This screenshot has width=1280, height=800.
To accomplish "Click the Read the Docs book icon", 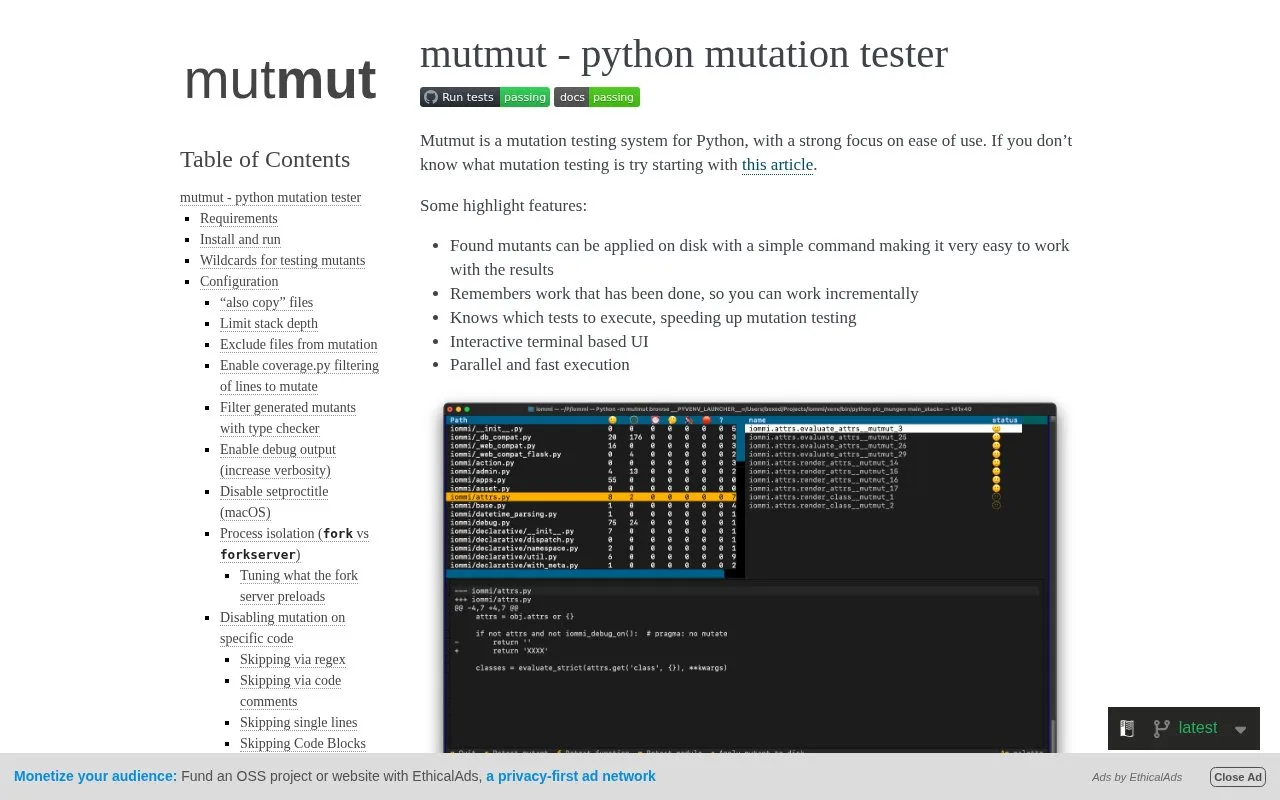I will click(1127, 728).
